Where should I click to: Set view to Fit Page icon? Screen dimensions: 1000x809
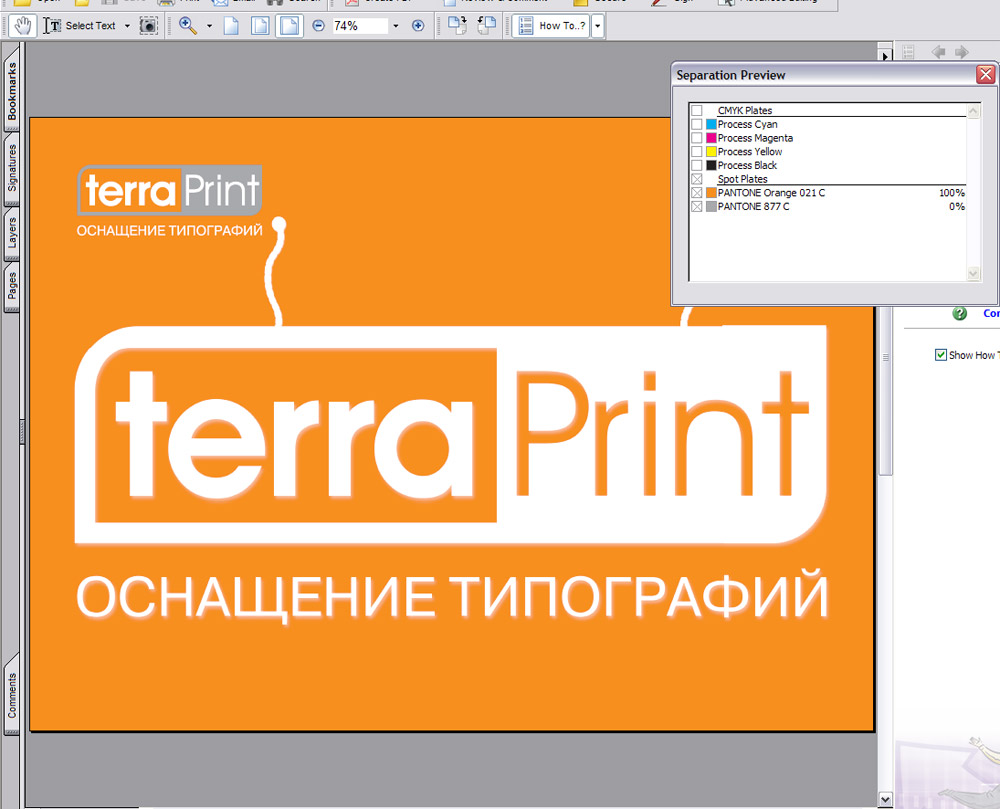260,26
